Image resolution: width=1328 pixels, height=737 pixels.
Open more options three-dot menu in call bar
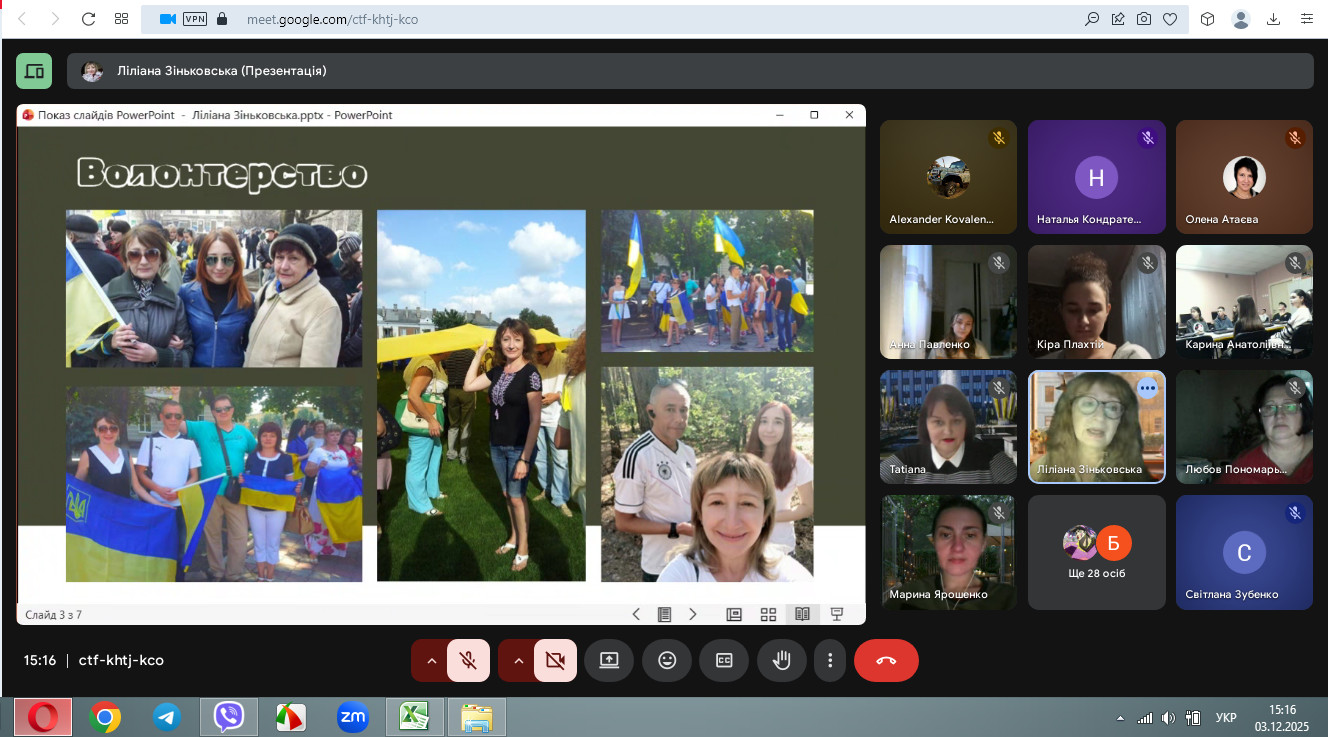830,660
